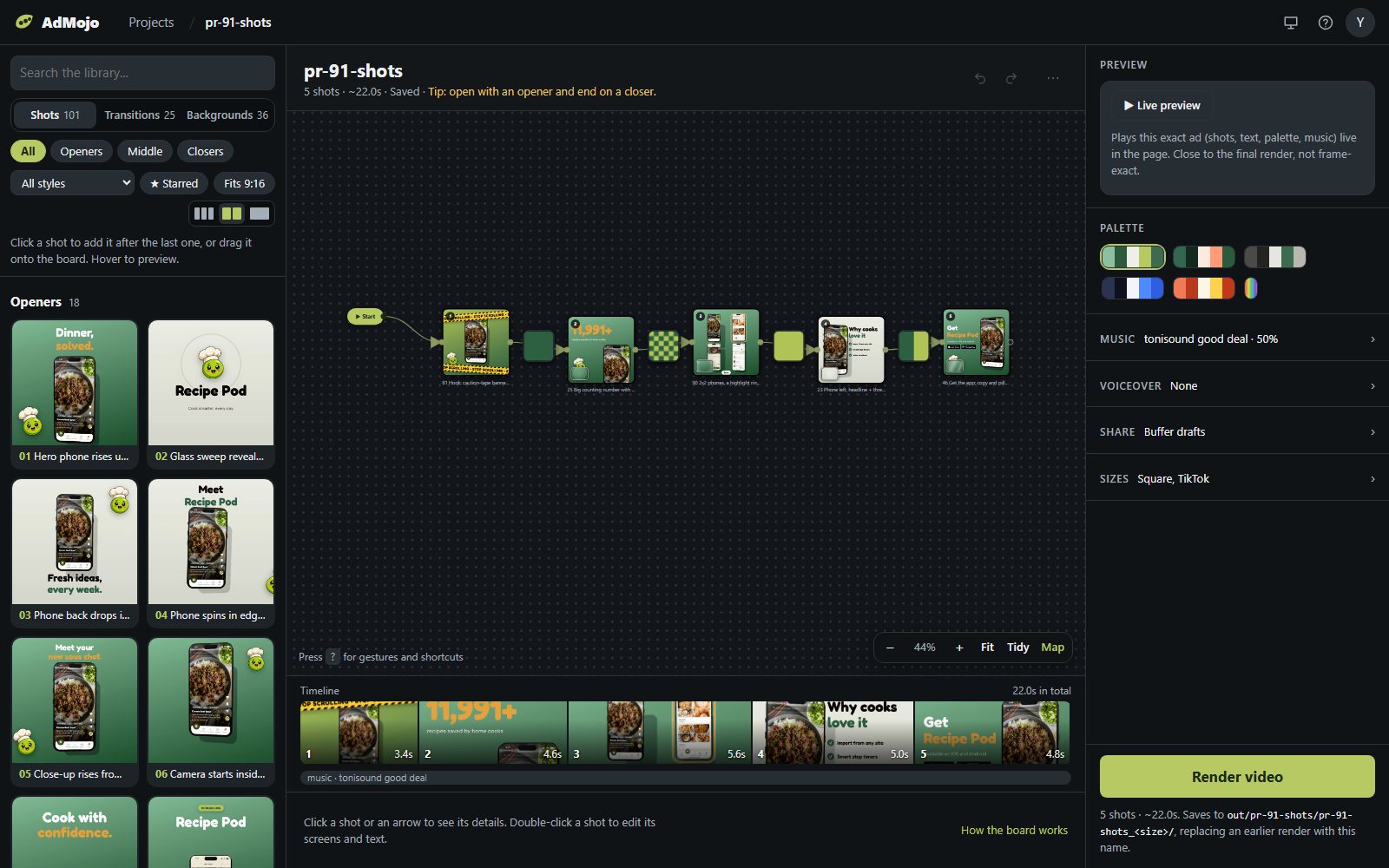Viewport: 1389px width, 868px height.
Task: Add shot 05 Close-up rises from
Action: tap(75, 712)
